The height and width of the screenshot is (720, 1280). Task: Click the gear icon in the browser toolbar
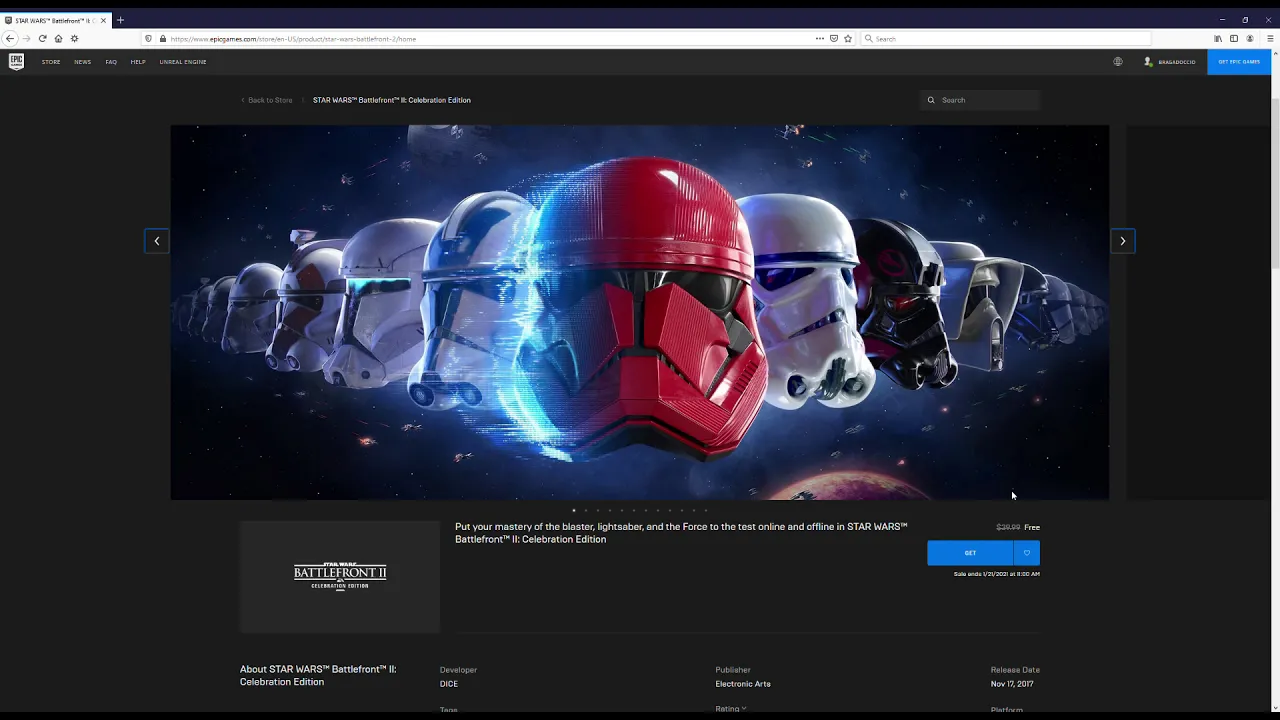74,38
